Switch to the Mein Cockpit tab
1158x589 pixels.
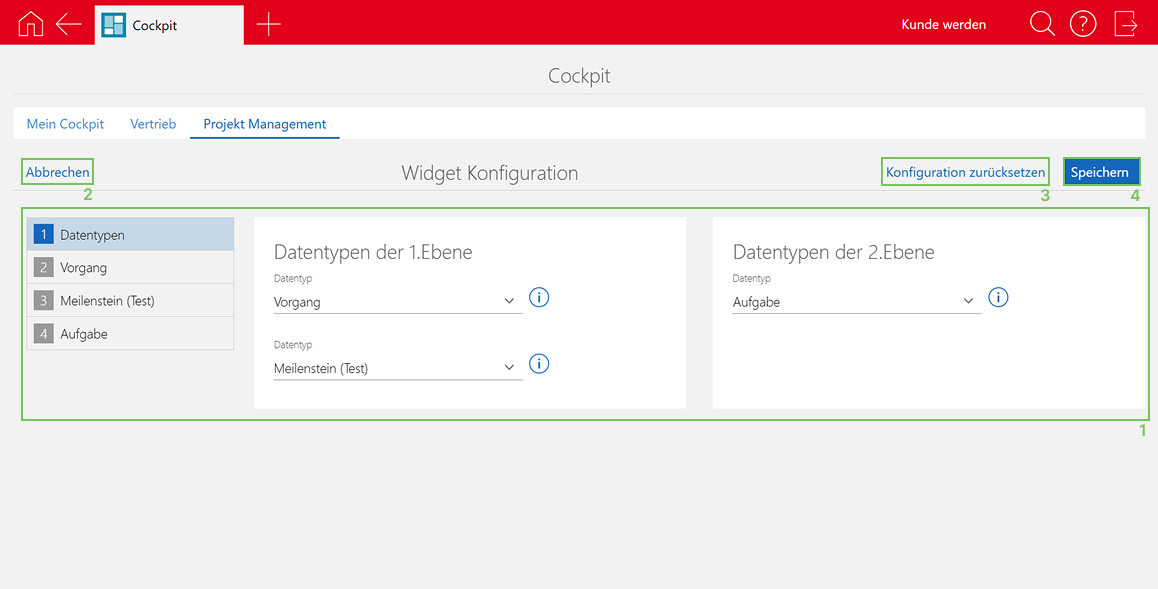(x=65, y=123)
